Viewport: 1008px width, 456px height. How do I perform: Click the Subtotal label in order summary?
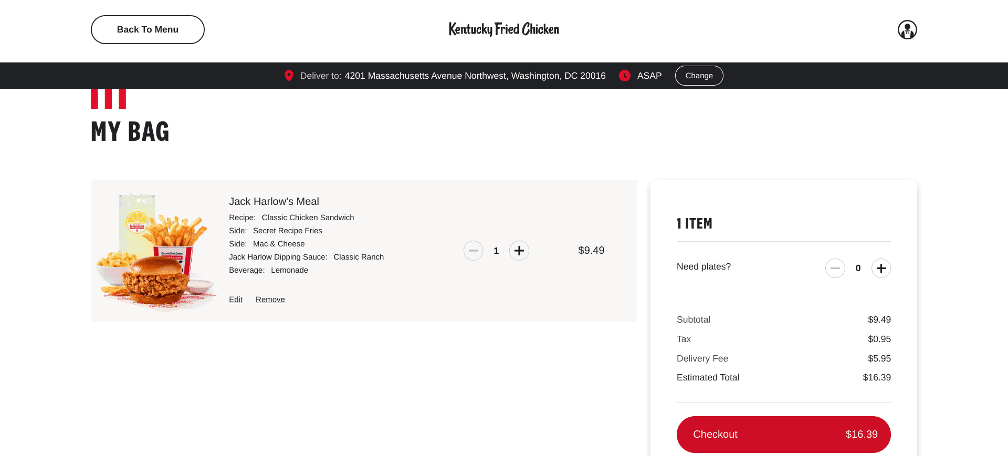tap(694, 320)
